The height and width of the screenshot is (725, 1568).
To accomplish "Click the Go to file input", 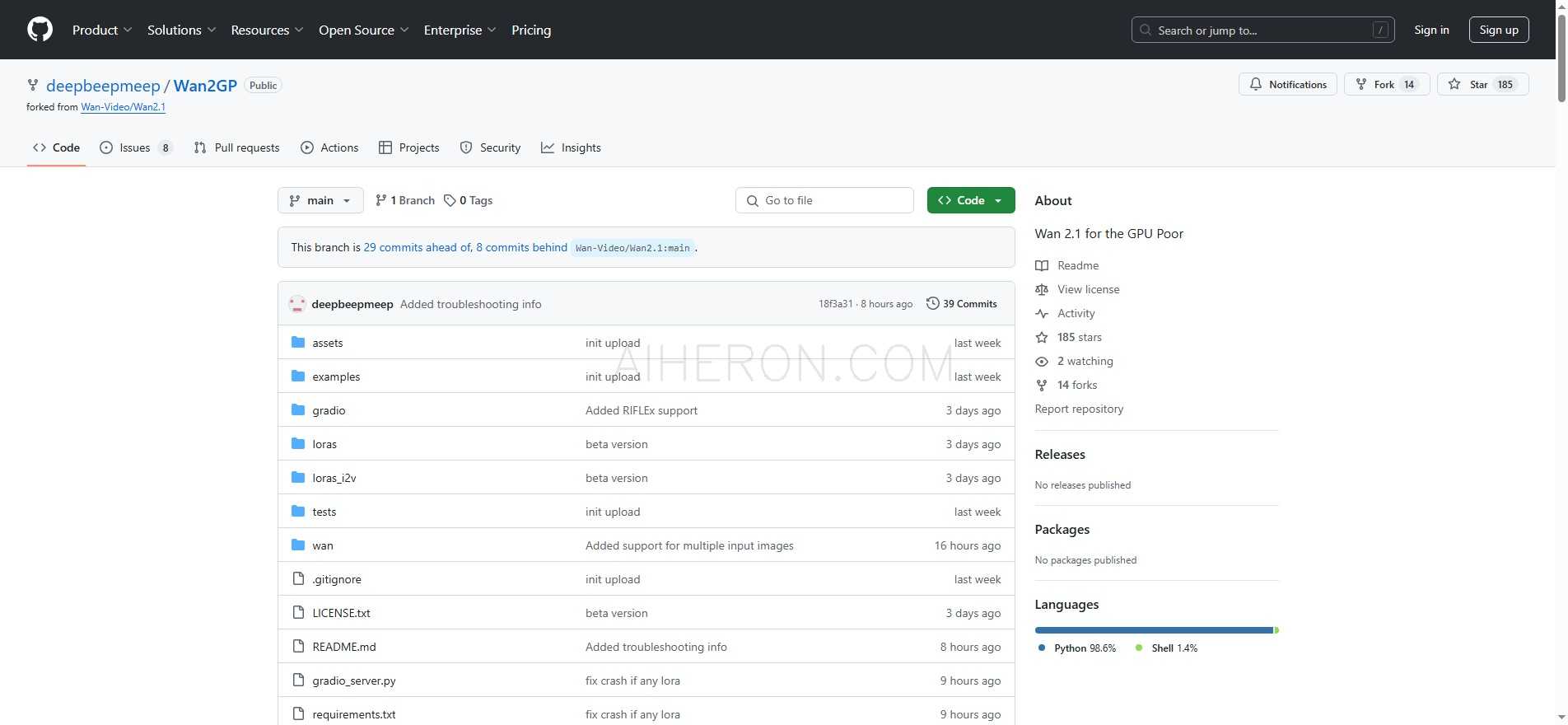I will point(824,200).
